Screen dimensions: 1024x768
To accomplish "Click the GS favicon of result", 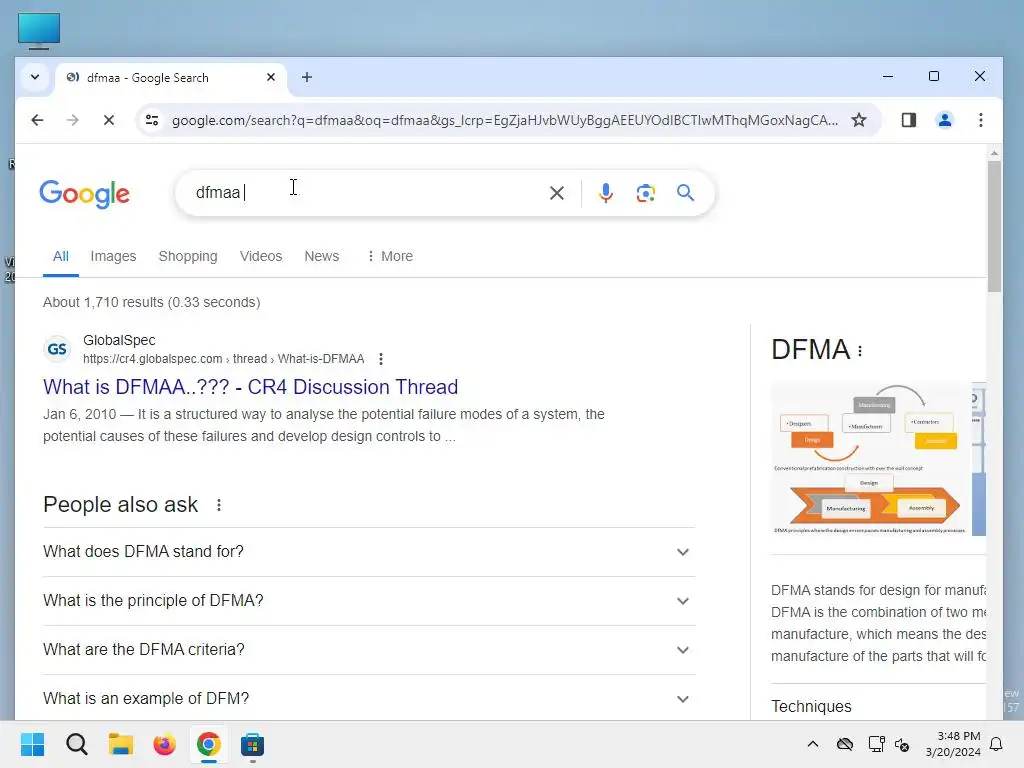I will click(57, 349).
